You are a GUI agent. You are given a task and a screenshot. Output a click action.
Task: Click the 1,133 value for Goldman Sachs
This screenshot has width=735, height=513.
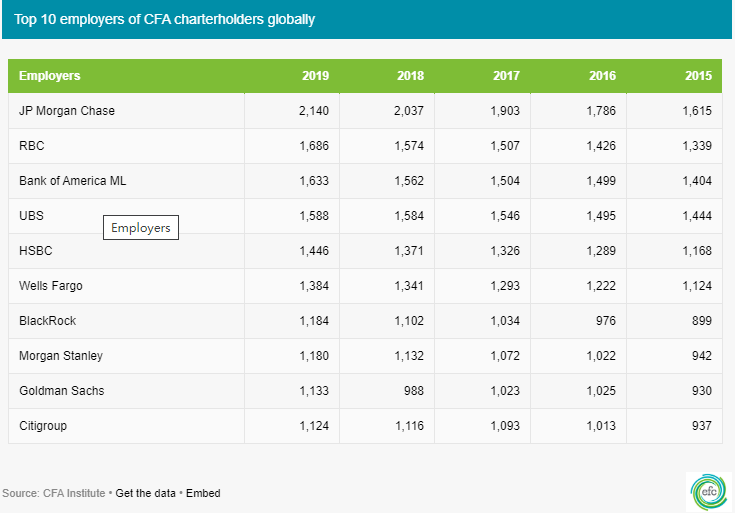pyautogui.click(x=314, y=391)
